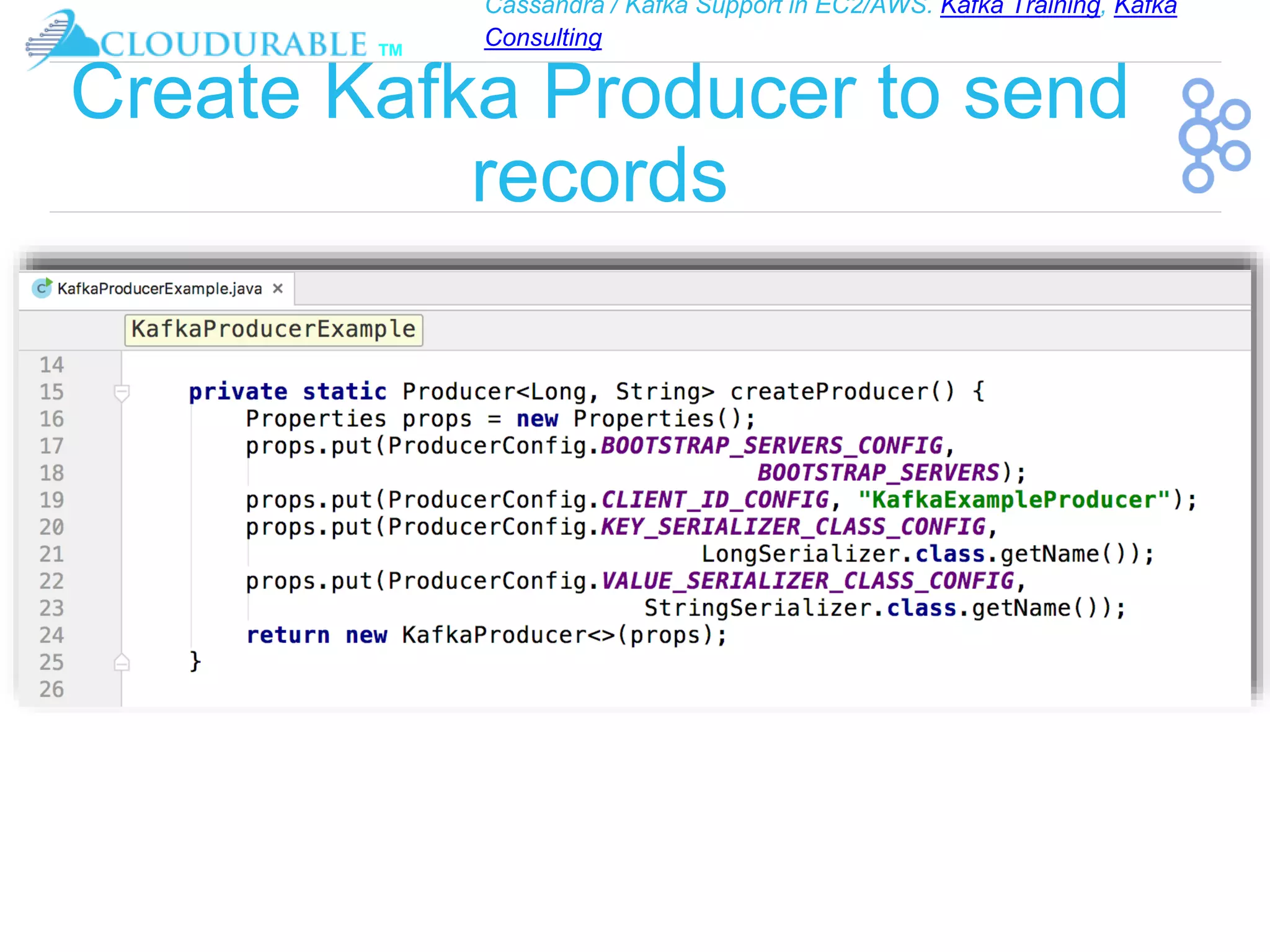The width and height of the screenshot is (1270, 952).
Task: Select the KafkaProducerExample.java editor tab
Action: pos(159,289)
